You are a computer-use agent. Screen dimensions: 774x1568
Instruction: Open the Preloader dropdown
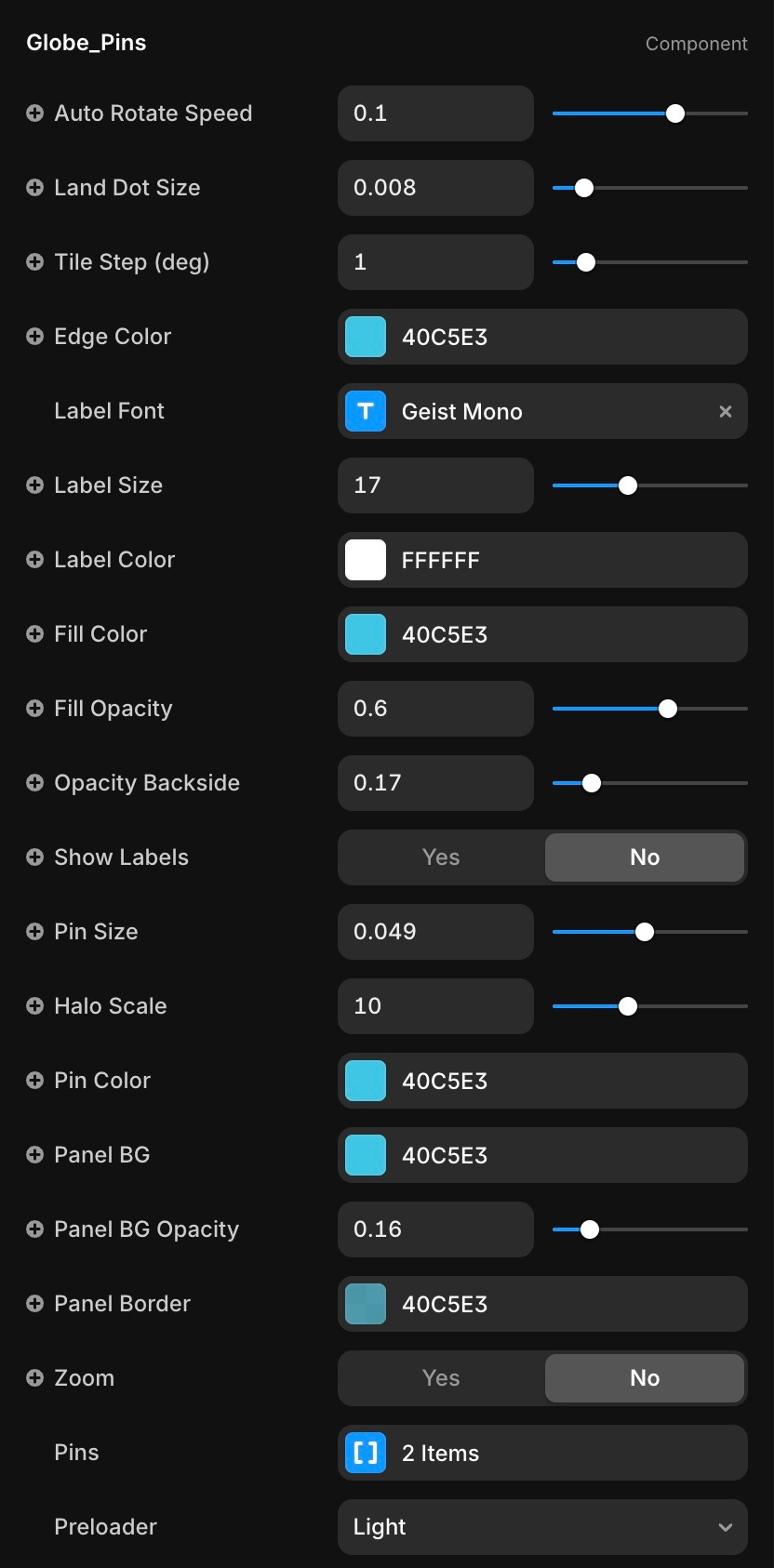point(542,1527)
